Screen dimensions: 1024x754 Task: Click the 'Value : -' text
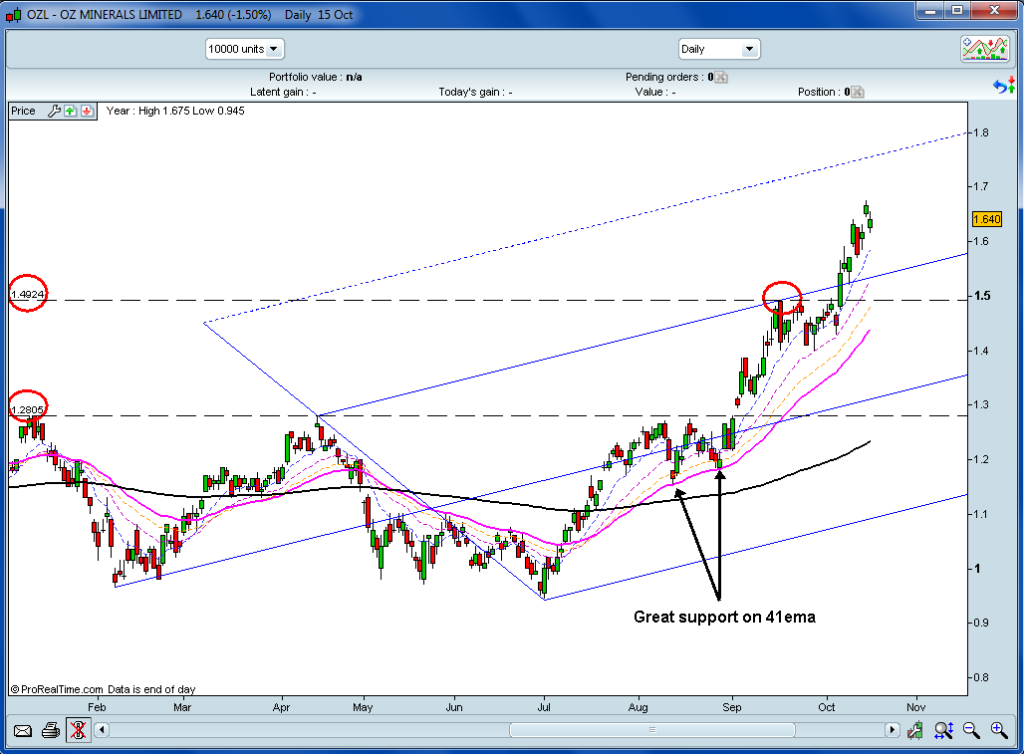coord(656,92)
